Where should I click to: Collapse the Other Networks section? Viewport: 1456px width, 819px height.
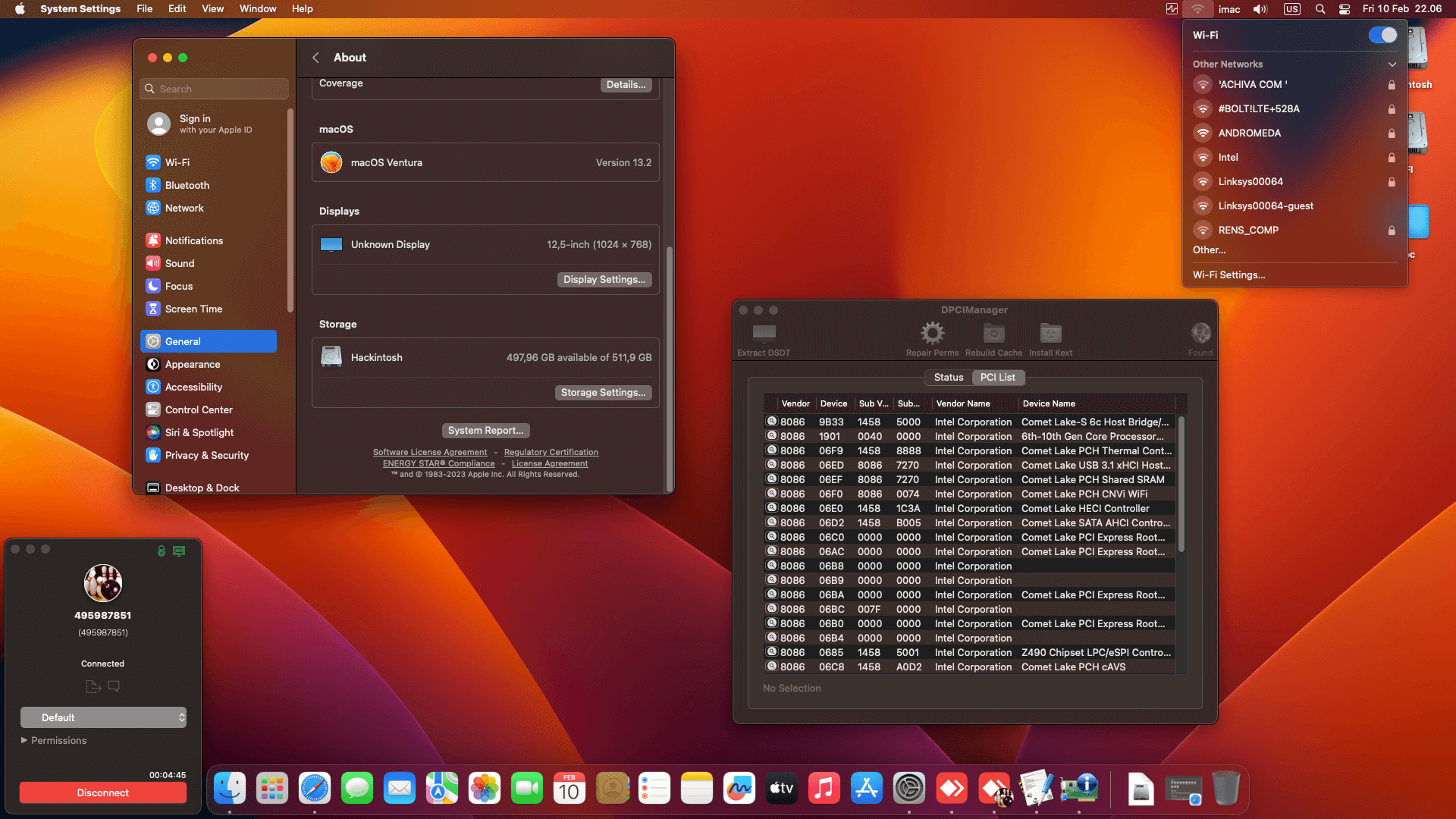tap(1393, 64)
